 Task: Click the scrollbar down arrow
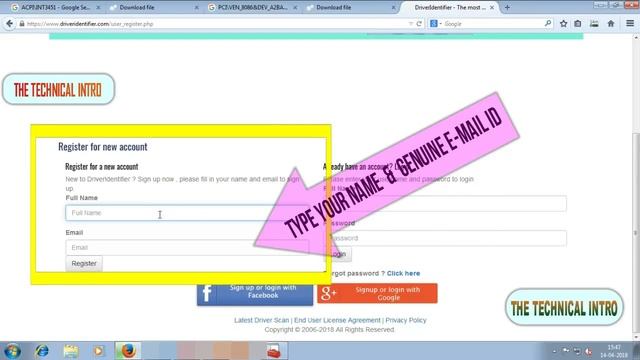click(636, 337)
